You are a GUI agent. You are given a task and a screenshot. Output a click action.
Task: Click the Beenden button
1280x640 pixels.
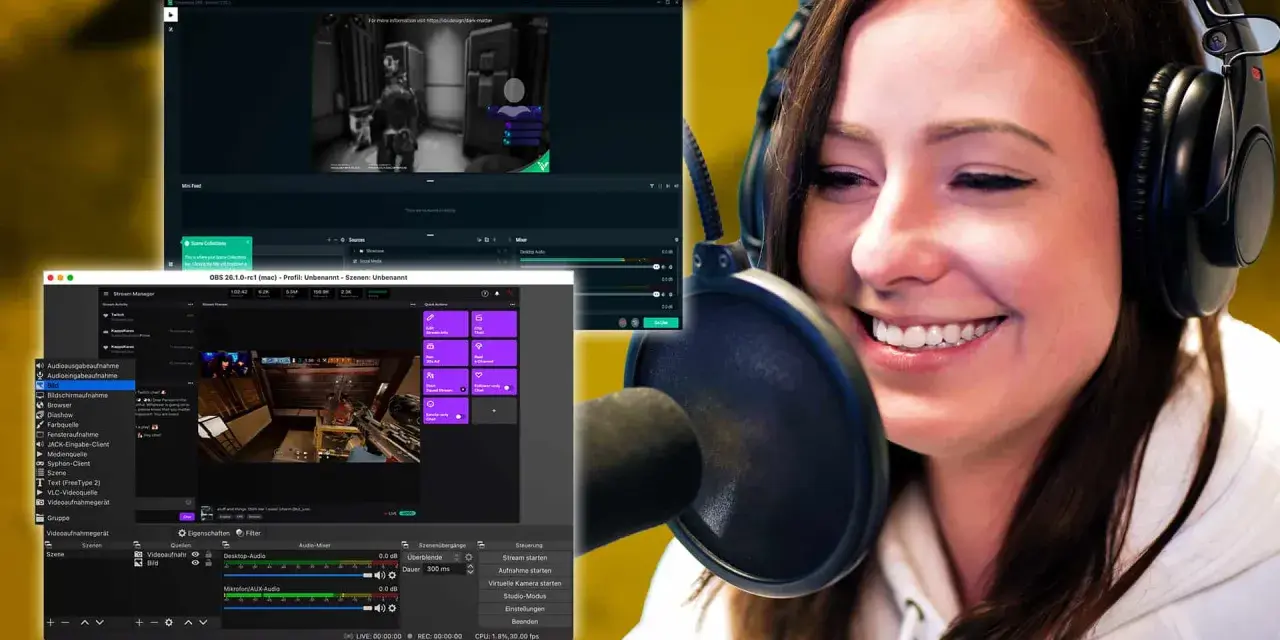coord(525,622)
